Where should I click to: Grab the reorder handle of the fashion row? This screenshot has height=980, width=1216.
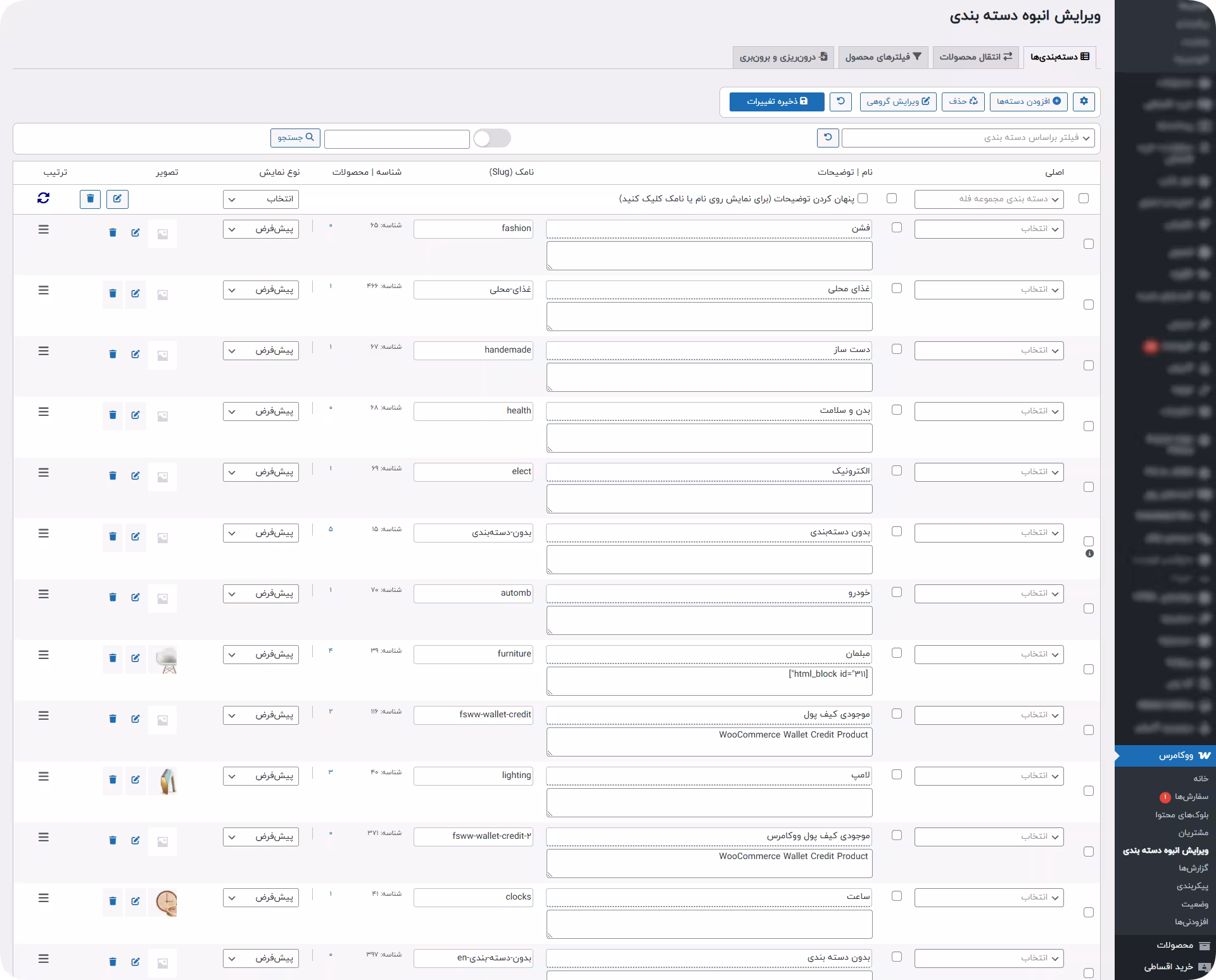point(43,229)
